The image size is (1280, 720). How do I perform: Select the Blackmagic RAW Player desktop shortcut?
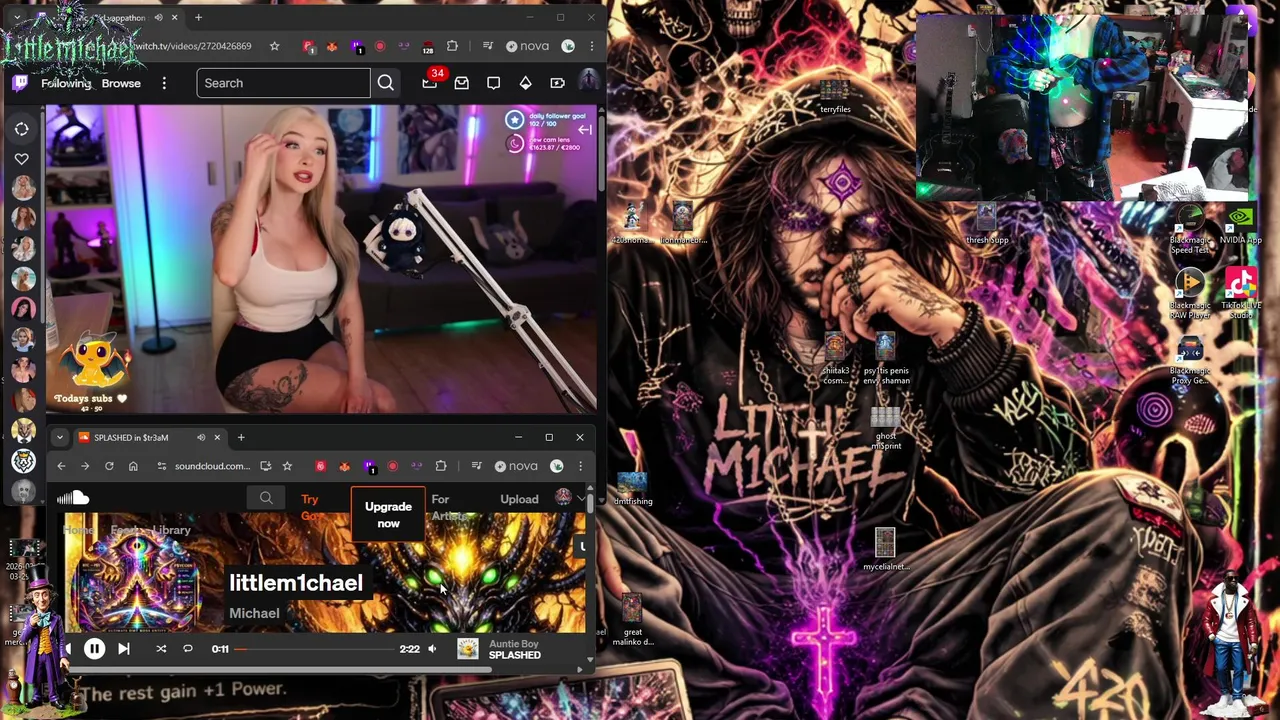1189,294
